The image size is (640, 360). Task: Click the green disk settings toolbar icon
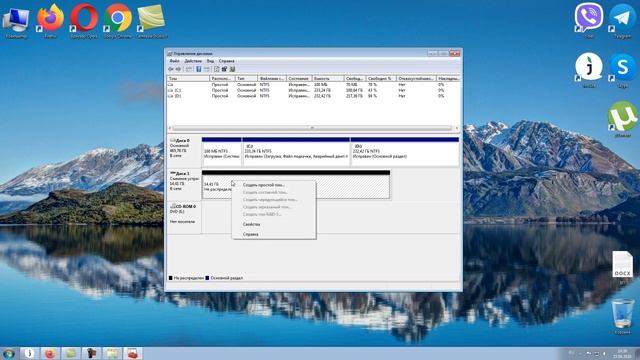click(x=232, y=69)
